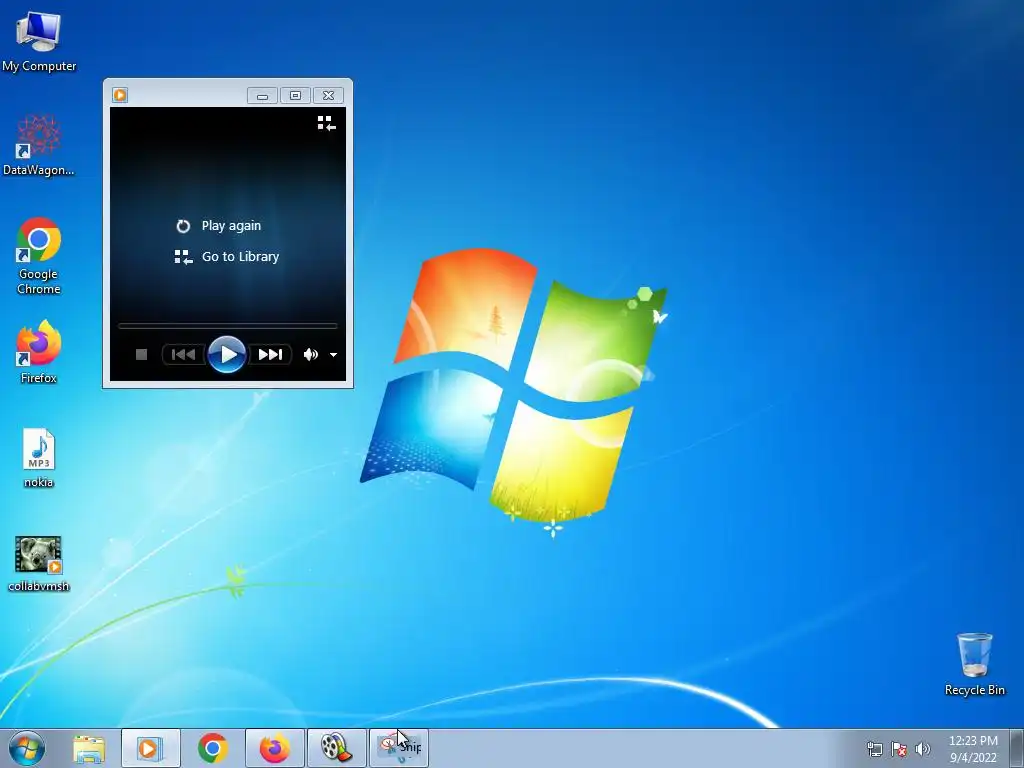Open Chrome from the taskbar

click(212, 748)
